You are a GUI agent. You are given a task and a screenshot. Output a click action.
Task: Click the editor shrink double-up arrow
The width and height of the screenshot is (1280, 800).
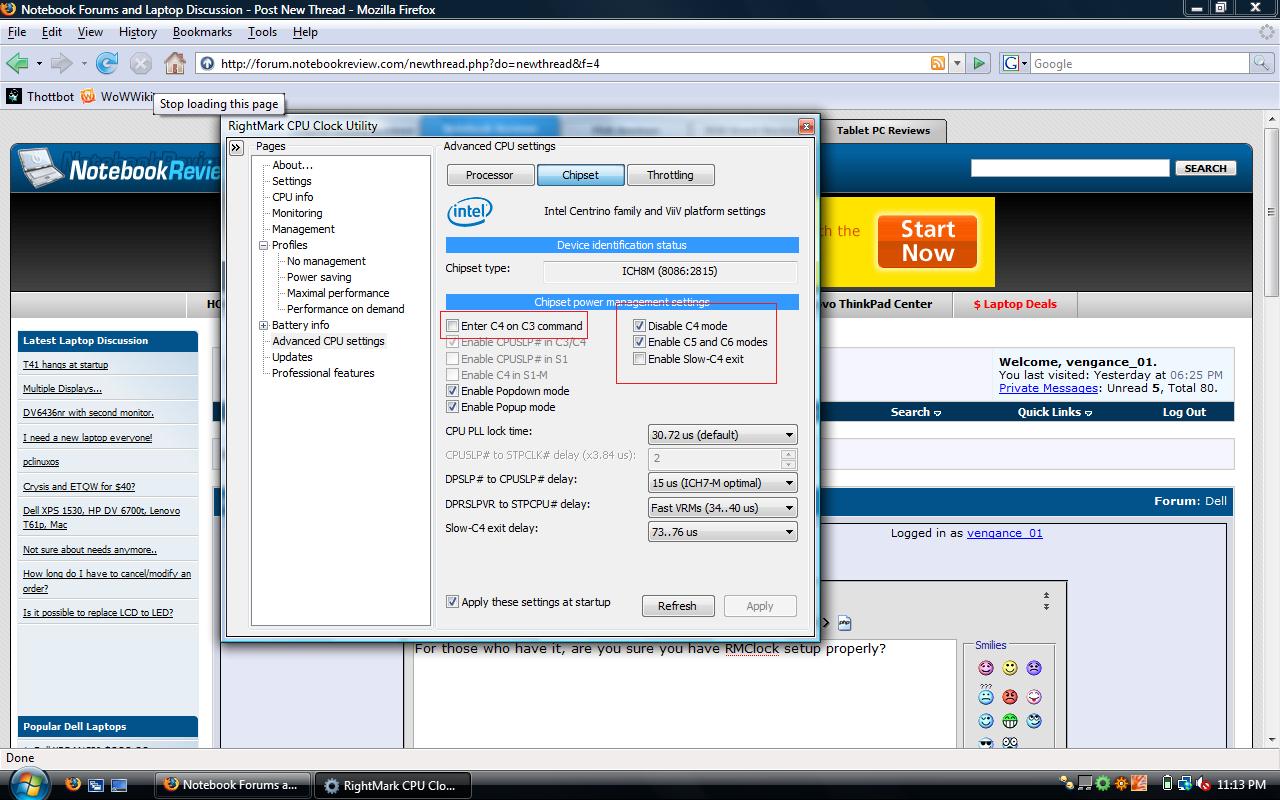pos(1046,595)
